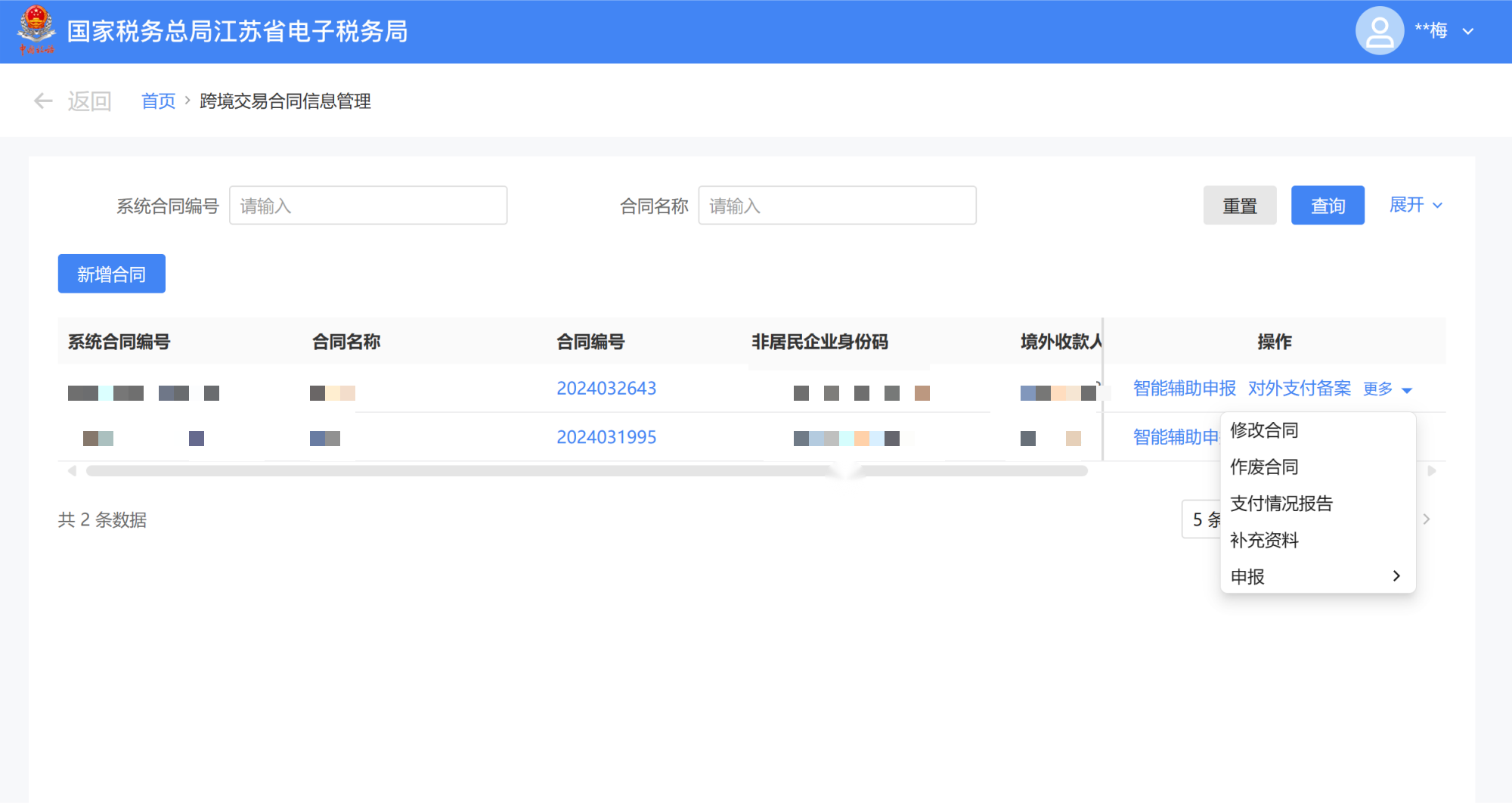Select 修改合同 from the menu
This screenshot has width=1512, height=803.
(1264, 430)
